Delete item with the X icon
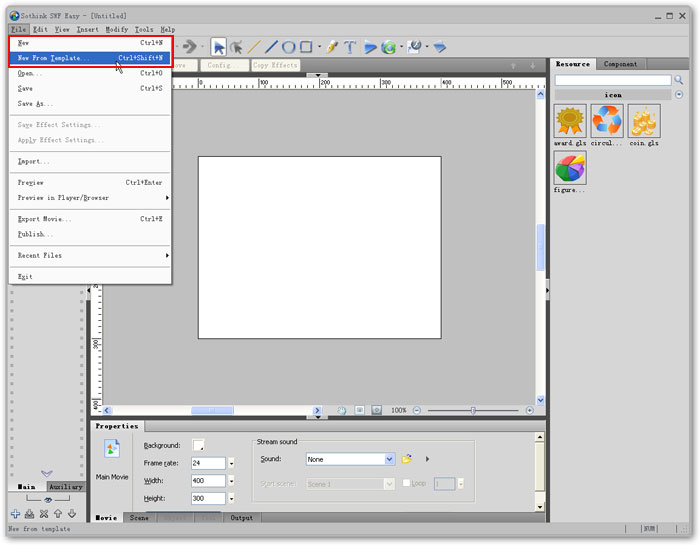700x545 pixels. click(44, 514)
